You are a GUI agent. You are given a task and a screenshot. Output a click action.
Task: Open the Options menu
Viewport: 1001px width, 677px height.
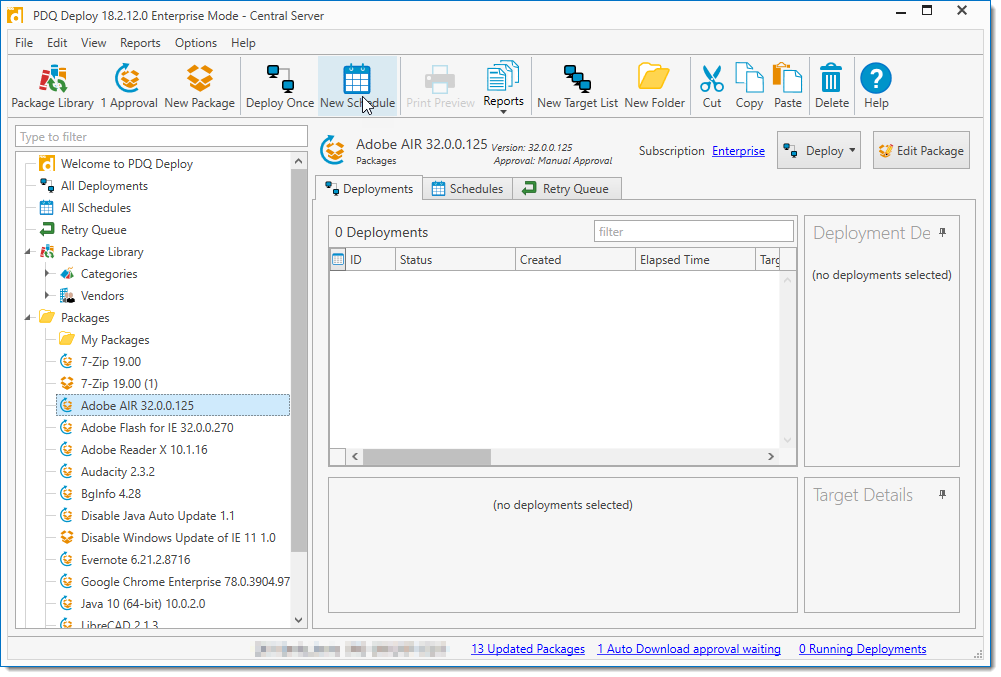(195, 43)
